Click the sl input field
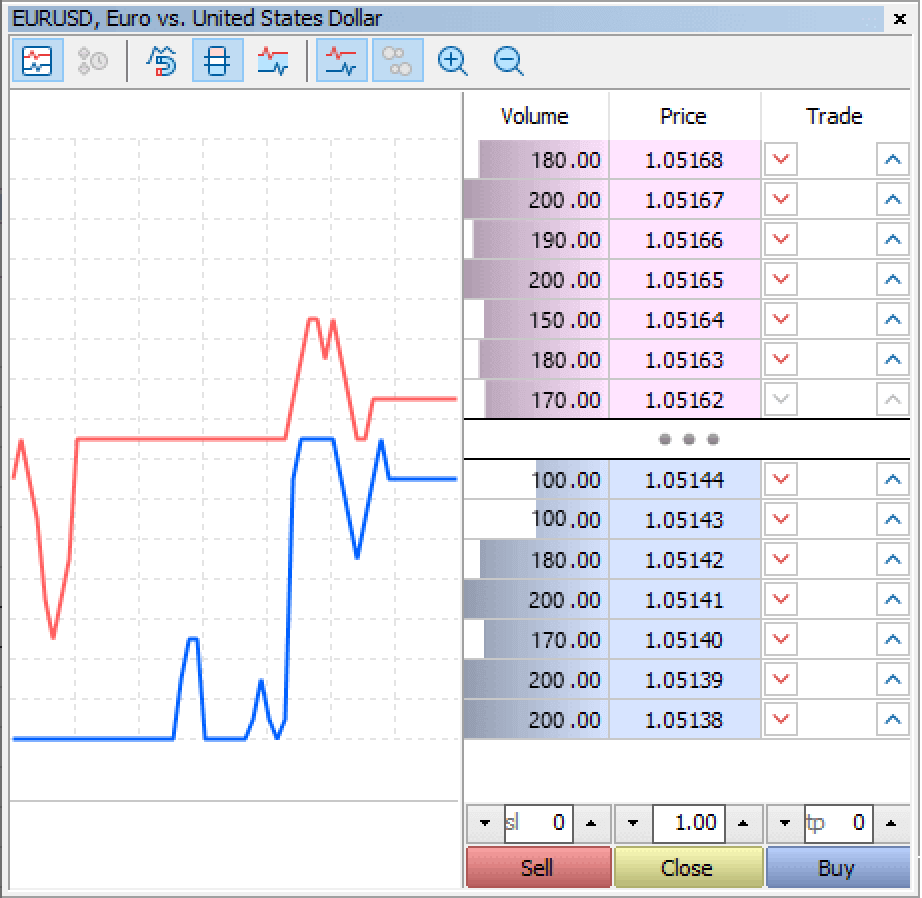This screenshot has width=922, height=898. tap(538, 823)
